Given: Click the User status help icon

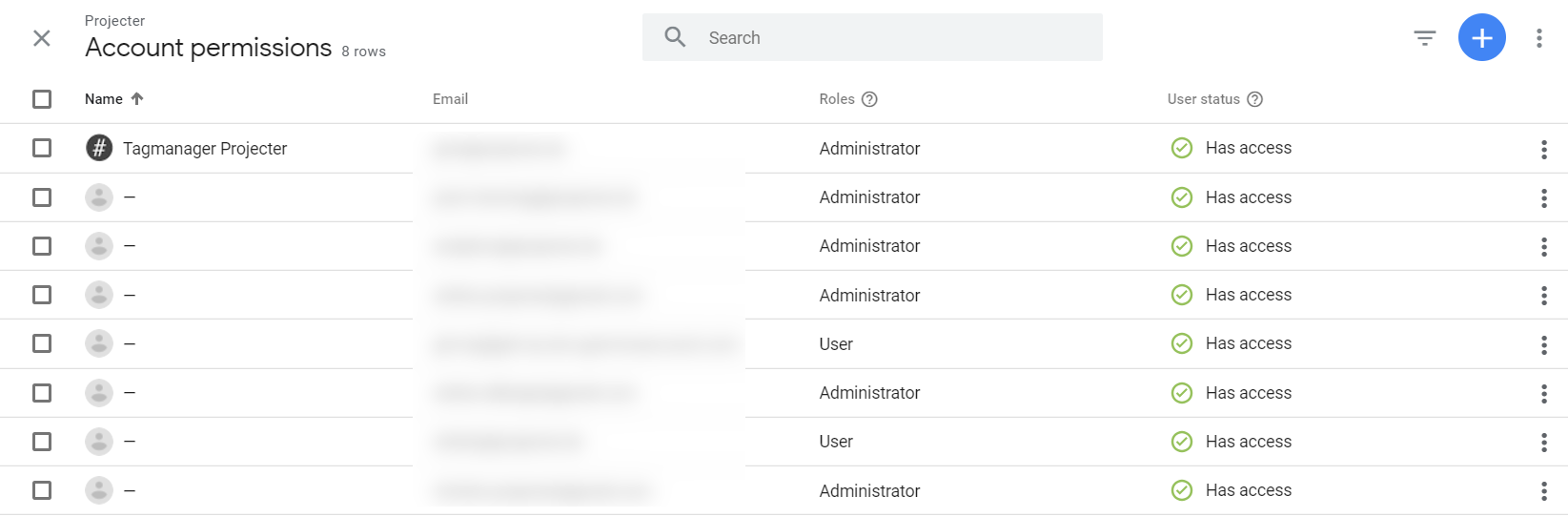Looking at the screenshot, I should coord(1255,99).
